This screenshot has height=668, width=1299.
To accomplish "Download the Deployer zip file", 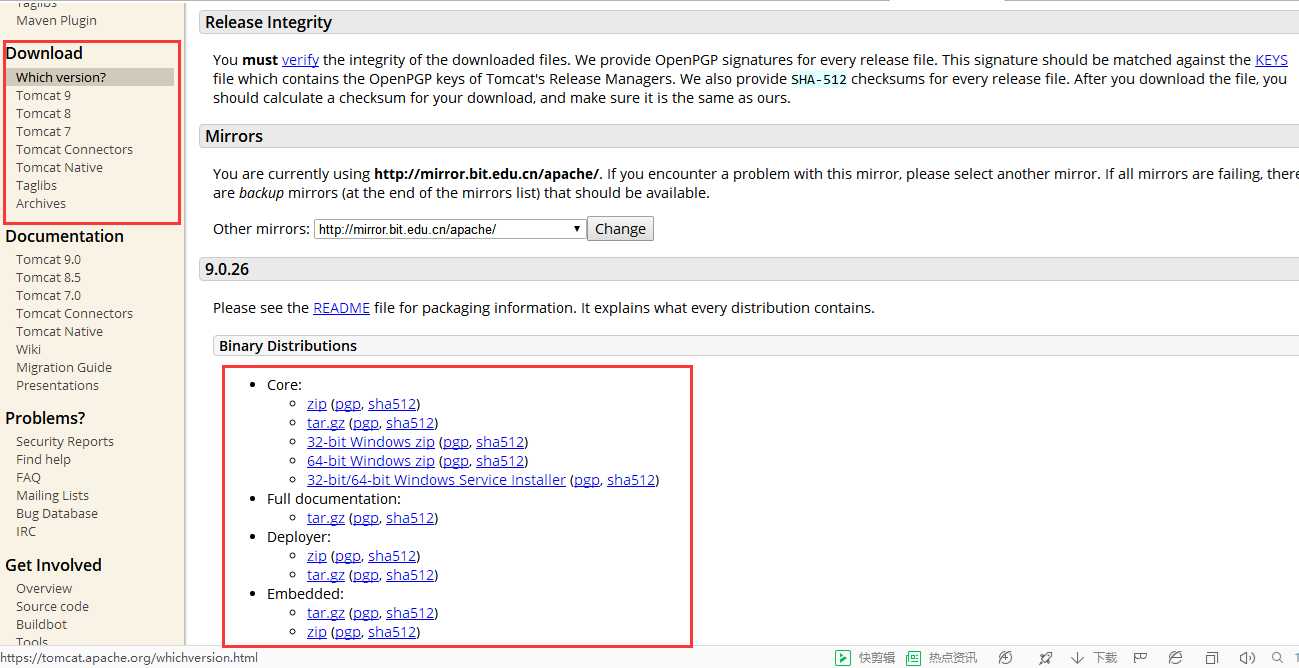I will [x=317, y=556].
